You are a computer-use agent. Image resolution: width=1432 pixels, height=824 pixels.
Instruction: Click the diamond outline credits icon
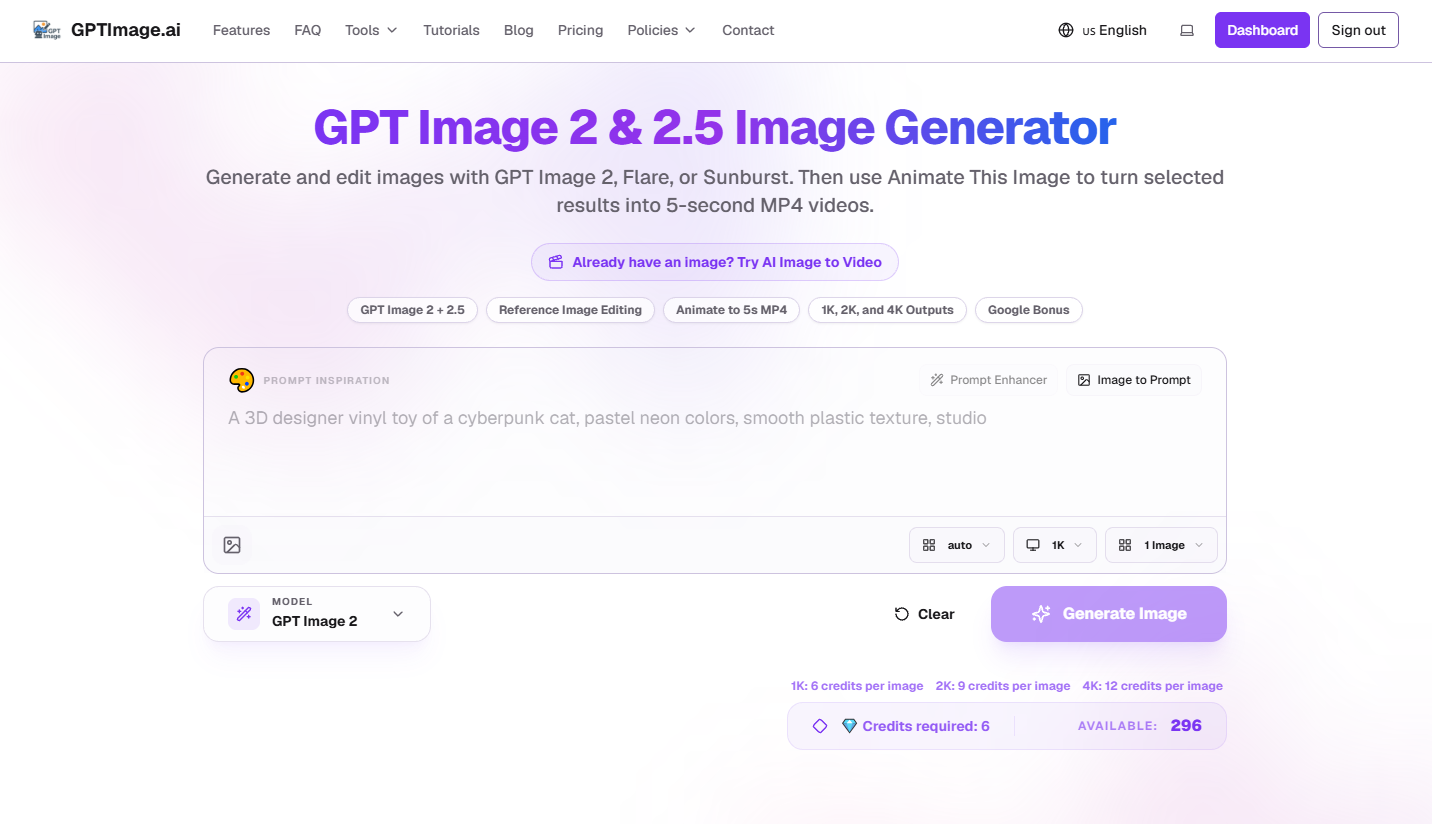(x=820, y=726)
